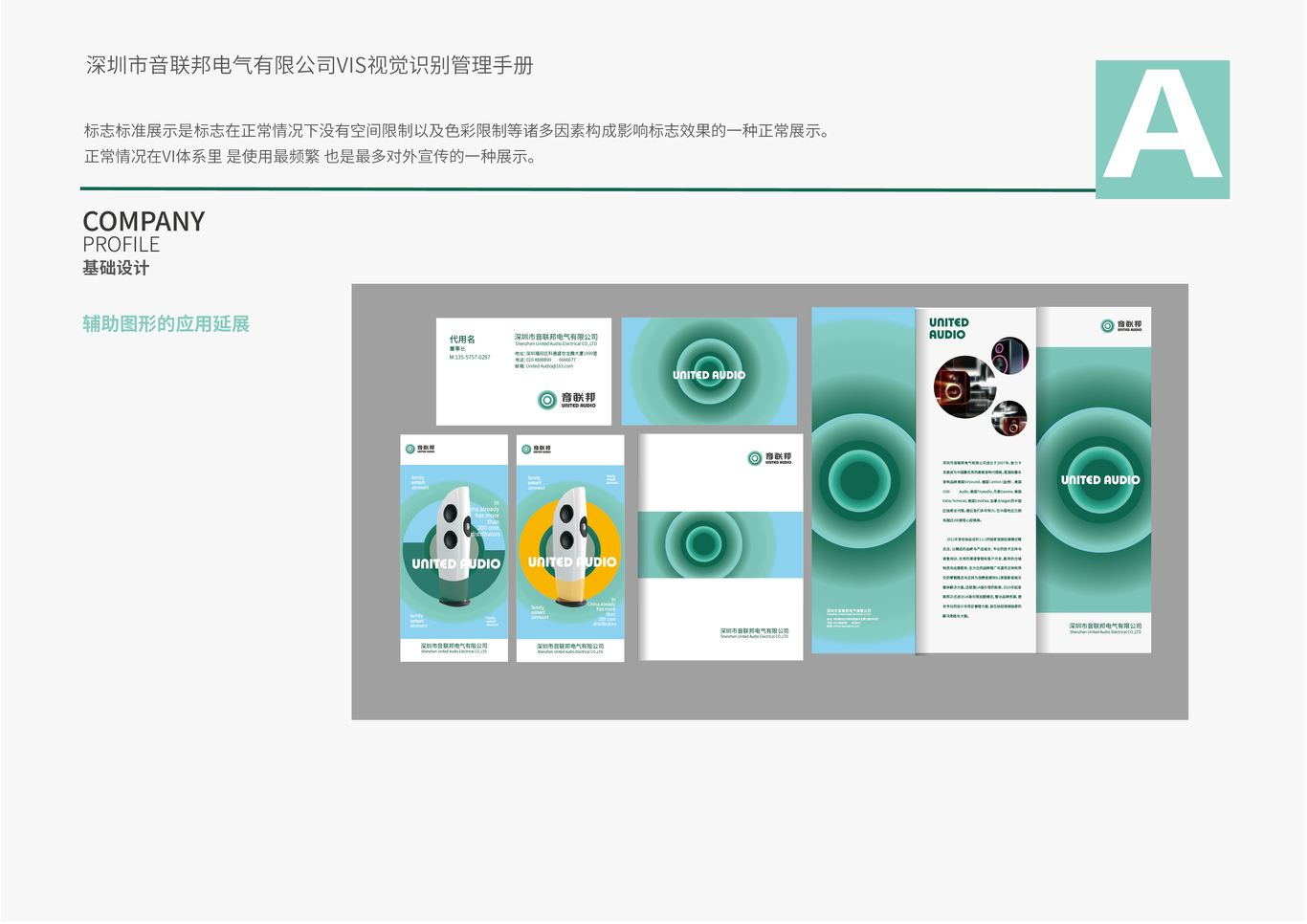
Task: Click "UNITED AUDIO" text on the green poster
Action: [455, 564]
